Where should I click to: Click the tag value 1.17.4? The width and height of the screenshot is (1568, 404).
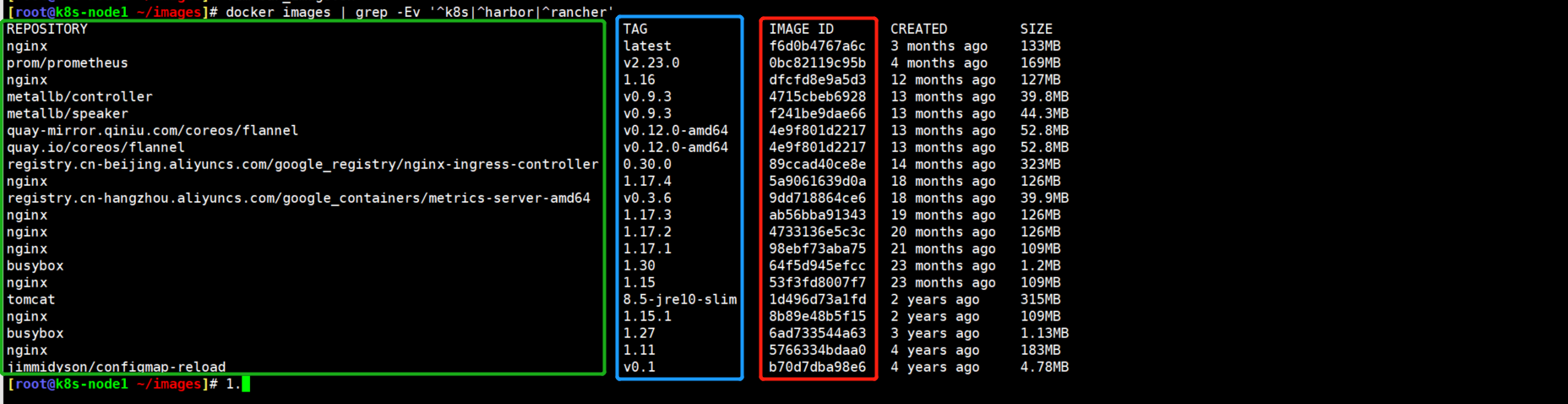647,181
